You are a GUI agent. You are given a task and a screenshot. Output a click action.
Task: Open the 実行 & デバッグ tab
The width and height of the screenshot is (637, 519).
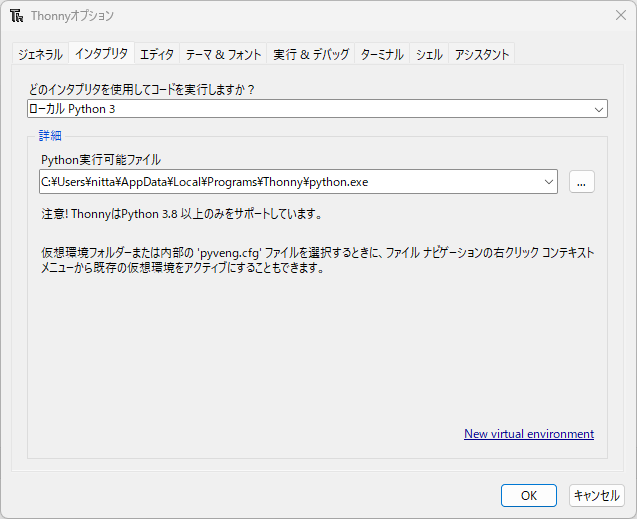pyautogui.click(x=311, y=54)
